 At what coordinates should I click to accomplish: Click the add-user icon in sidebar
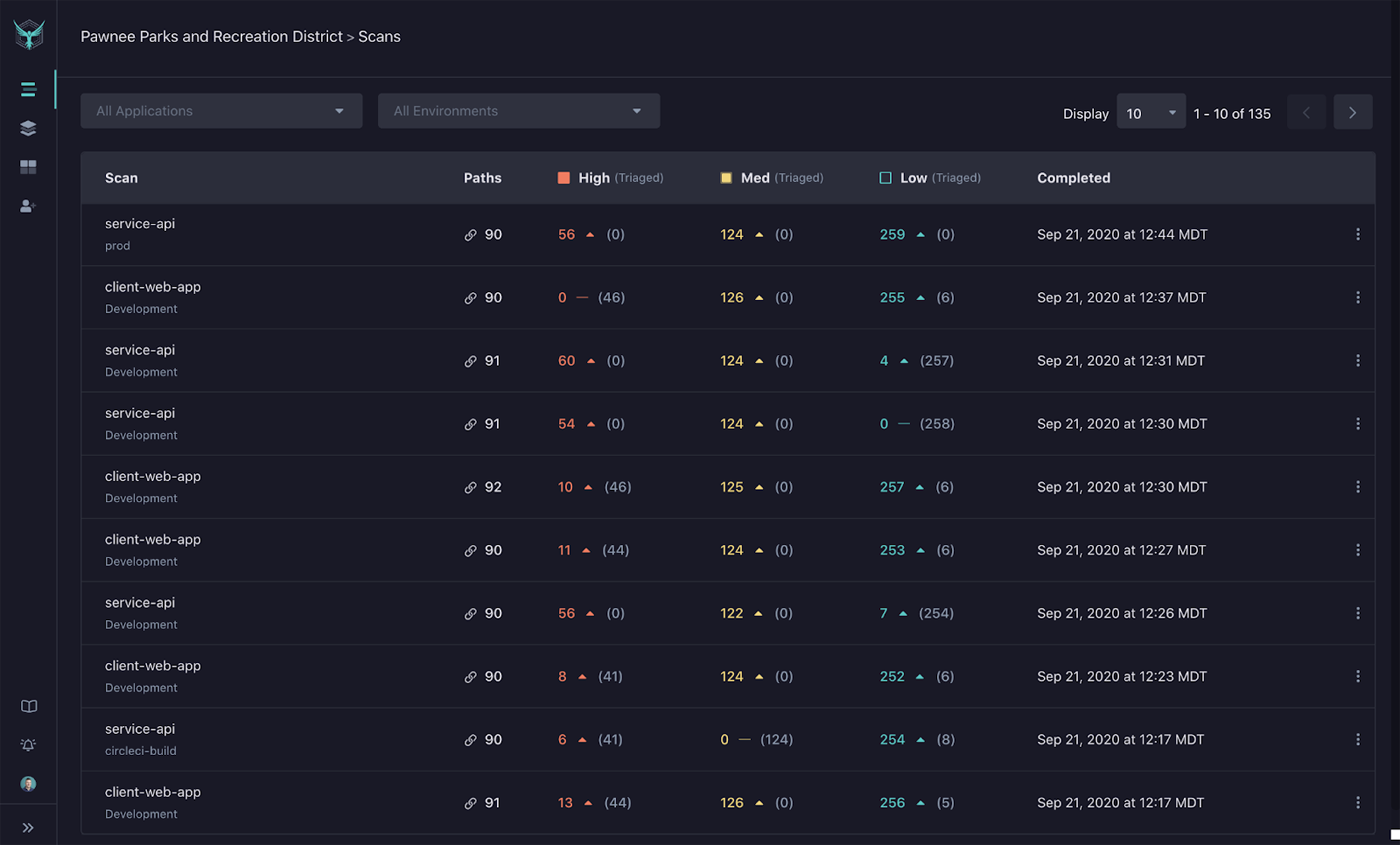[29, 206]
